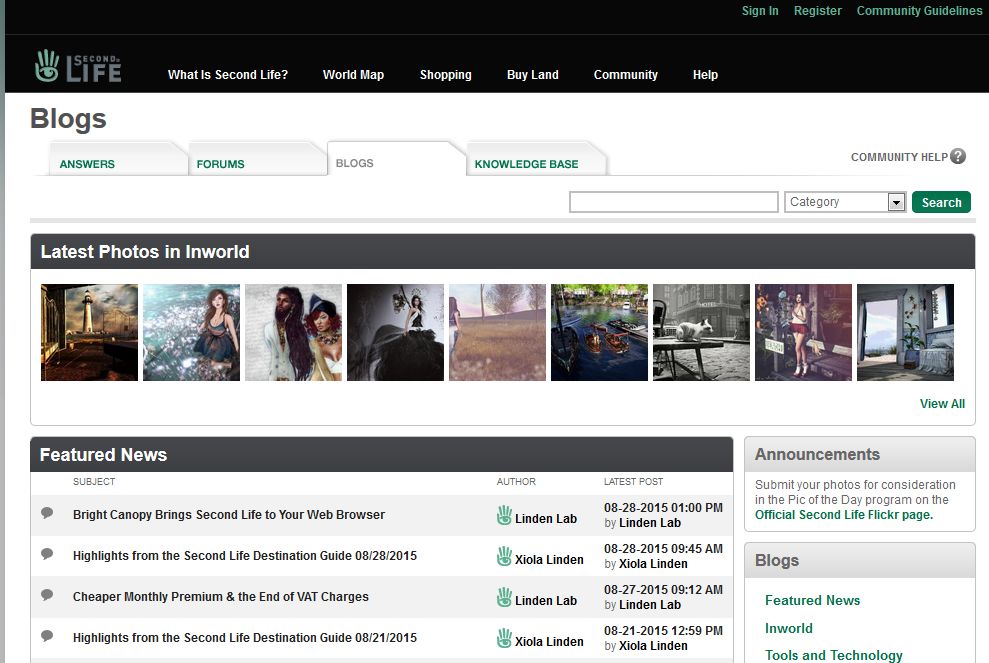This screenshot has width=989, height=663.
Task: Select Inworld in the Blogs sidebar
Action: click(x=789, y=628)
